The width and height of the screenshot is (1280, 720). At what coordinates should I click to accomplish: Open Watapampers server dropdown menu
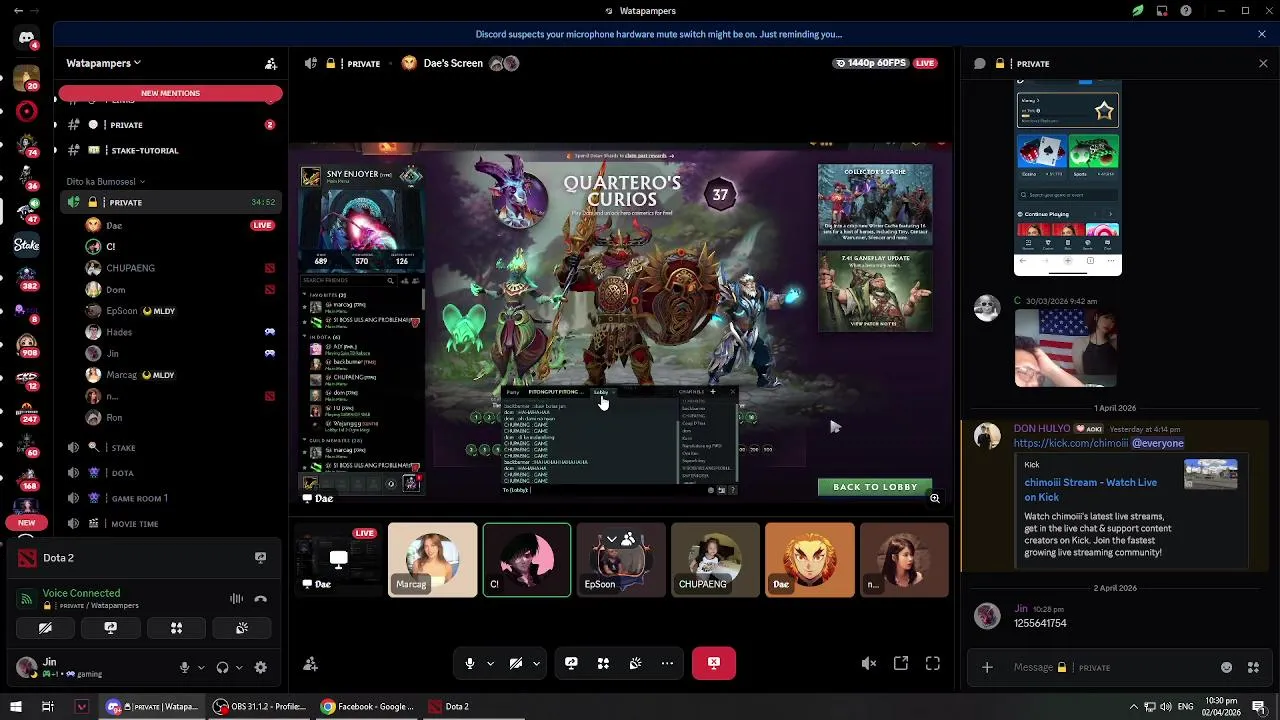[103, 63]
